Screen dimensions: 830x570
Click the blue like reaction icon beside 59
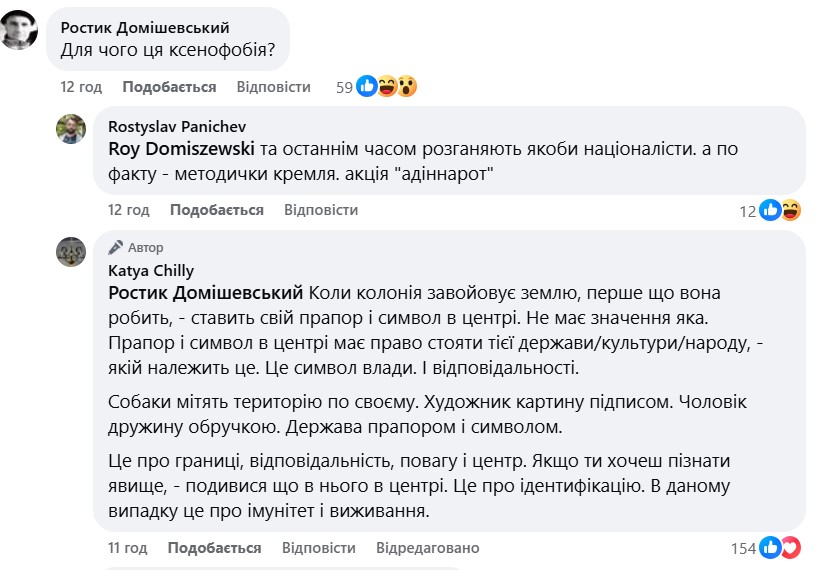[x=367, y=87]
